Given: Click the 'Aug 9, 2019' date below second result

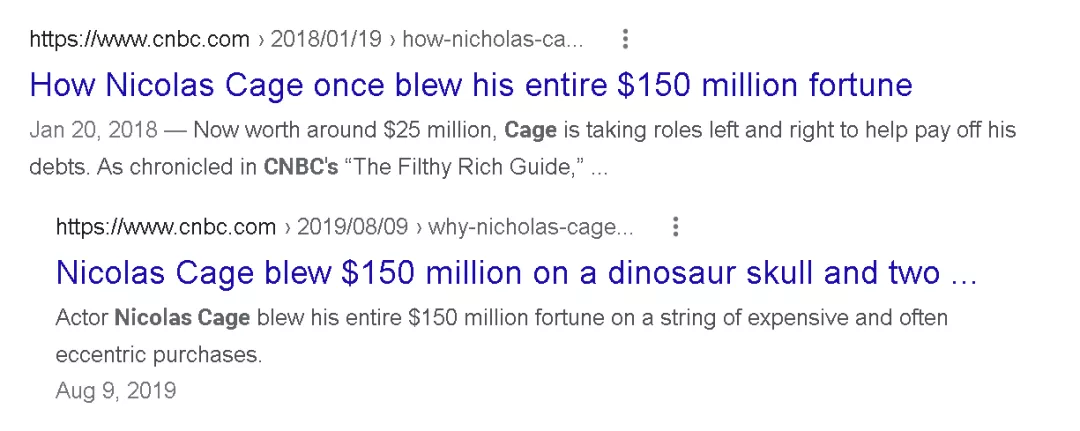Looking at the screenshot, I should 116,390.
